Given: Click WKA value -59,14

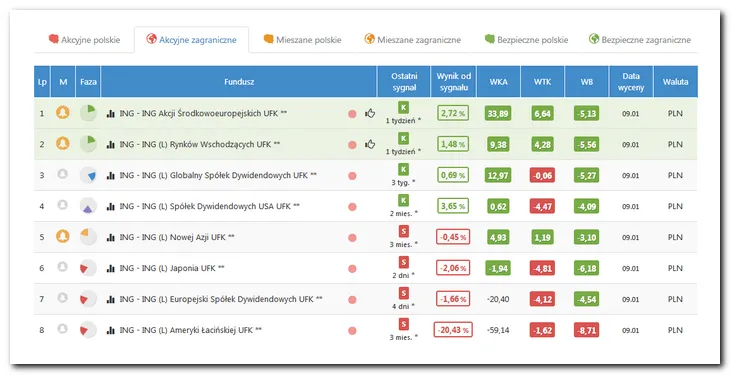Looking at the screenshot, I should pyautogui.click(x=498, y=330).
